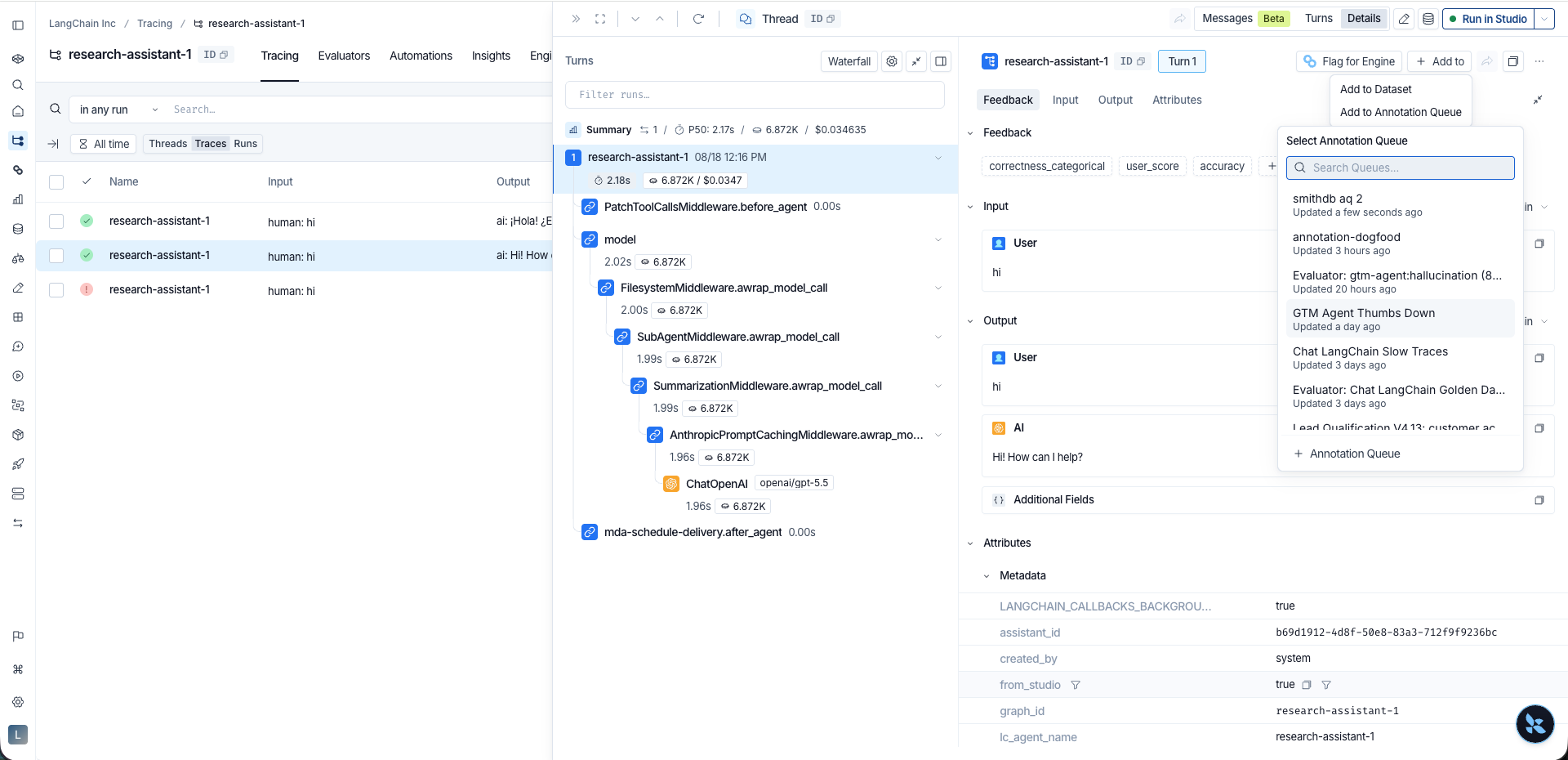The height and width of the screenshot is (760, 1568).
Task: Open the 'in any run' filter dropdown
Action: click(118, 110)
